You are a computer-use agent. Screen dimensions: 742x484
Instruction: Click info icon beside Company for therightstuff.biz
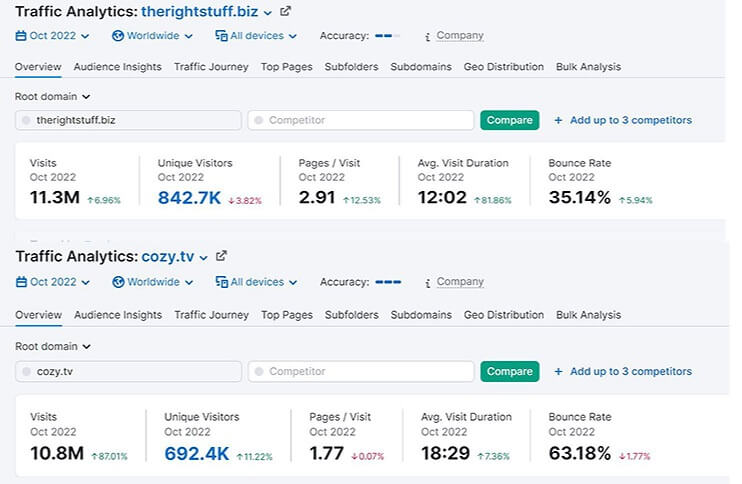[427, 36]
